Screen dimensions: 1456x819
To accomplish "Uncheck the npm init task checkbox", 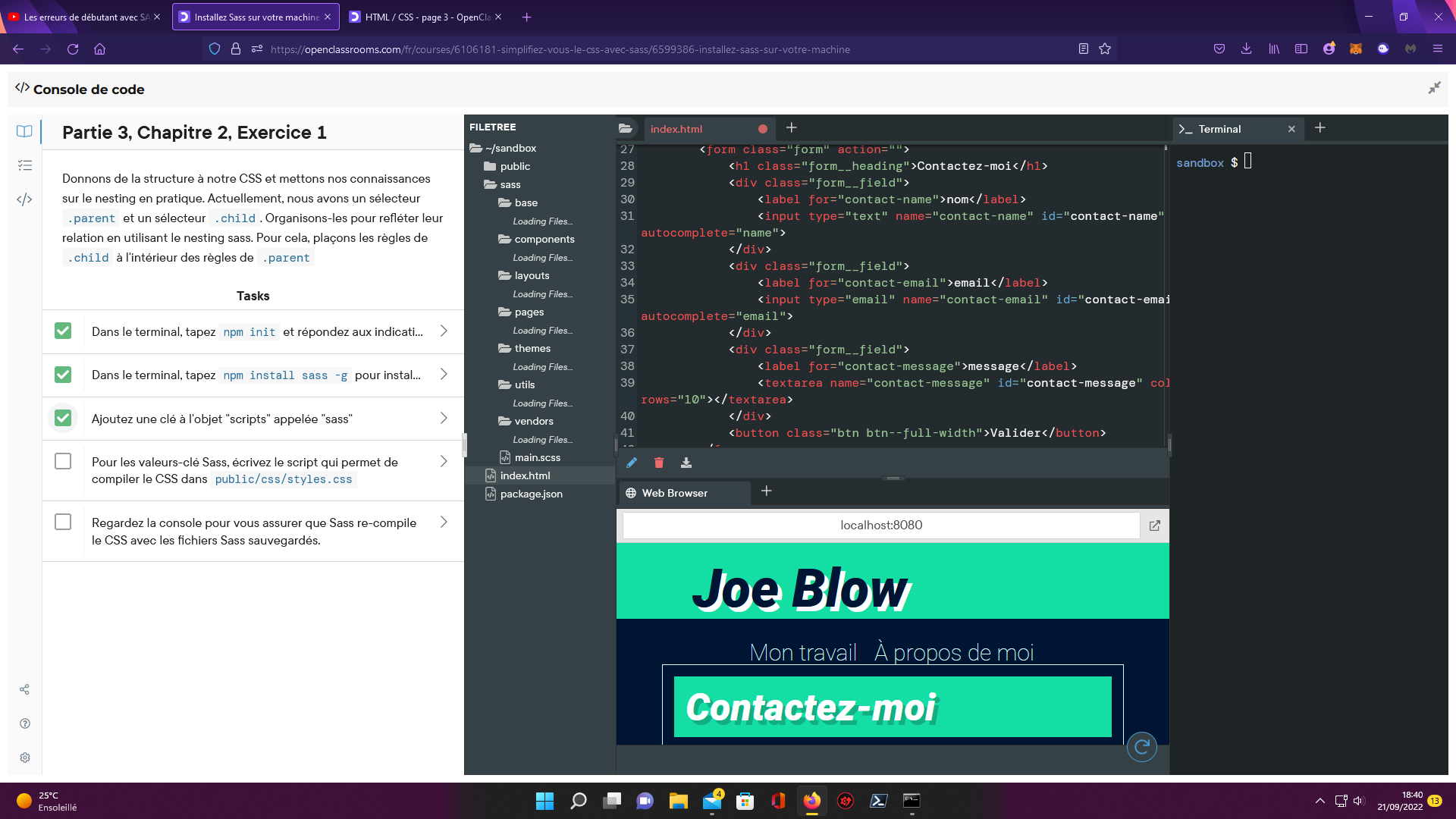I will point(63,331).
